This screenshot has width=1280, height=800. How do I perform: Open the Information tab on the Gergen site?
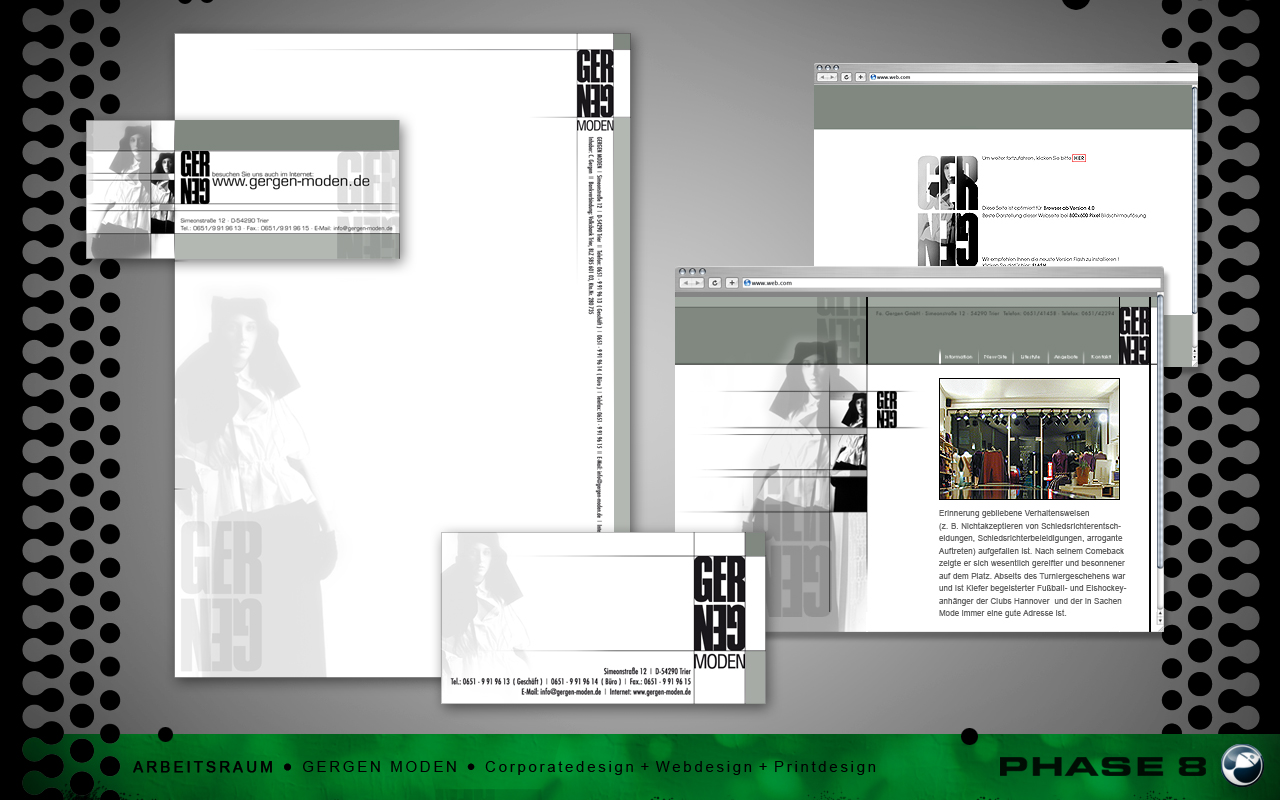pos(959,357)
